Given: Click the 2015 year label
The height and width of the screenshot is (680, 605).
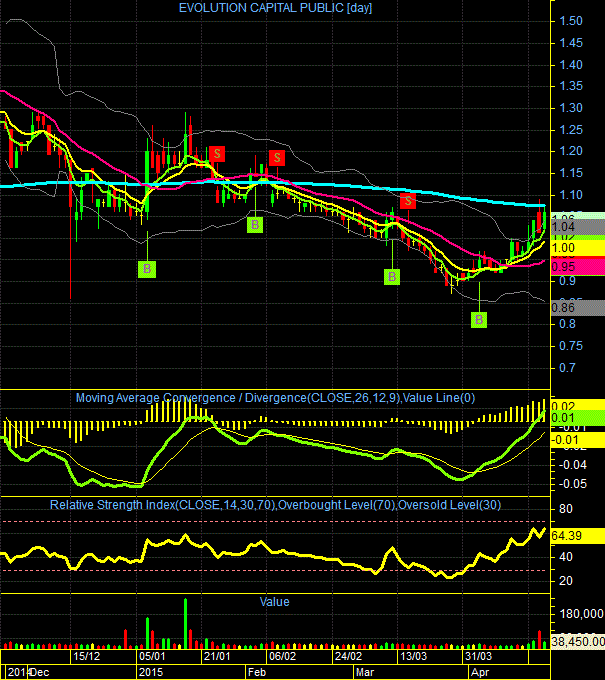Looking at the screenshot, I should click(150, 672).
